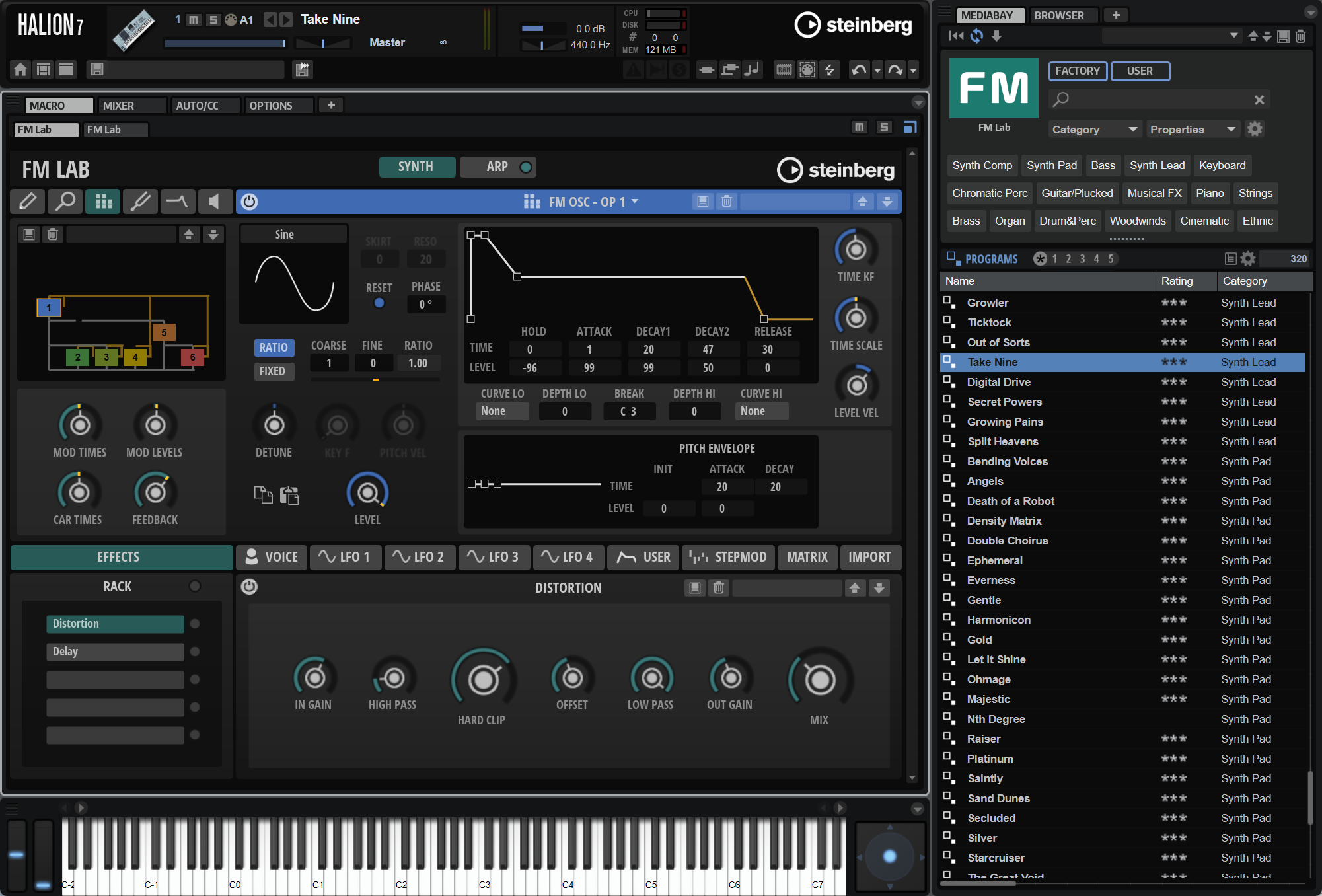This screenshot has height=896, width=1322.
Task: Open the MATRIX tab
Action: (807, 557)
